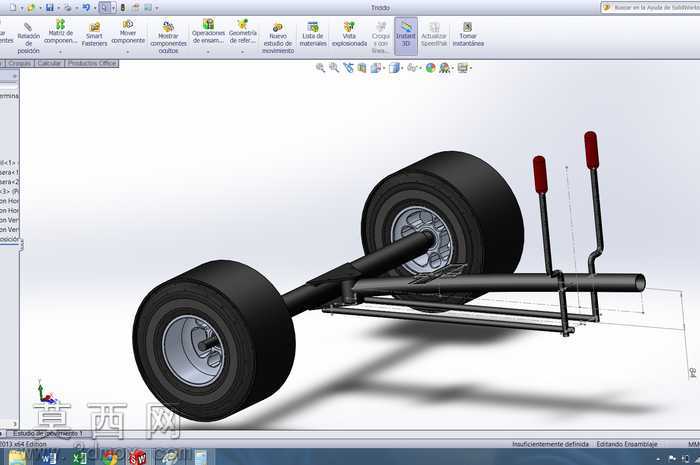Open Word from the Windows taskbar
Viewport: 700px width, 465px height.
[48, 457]
